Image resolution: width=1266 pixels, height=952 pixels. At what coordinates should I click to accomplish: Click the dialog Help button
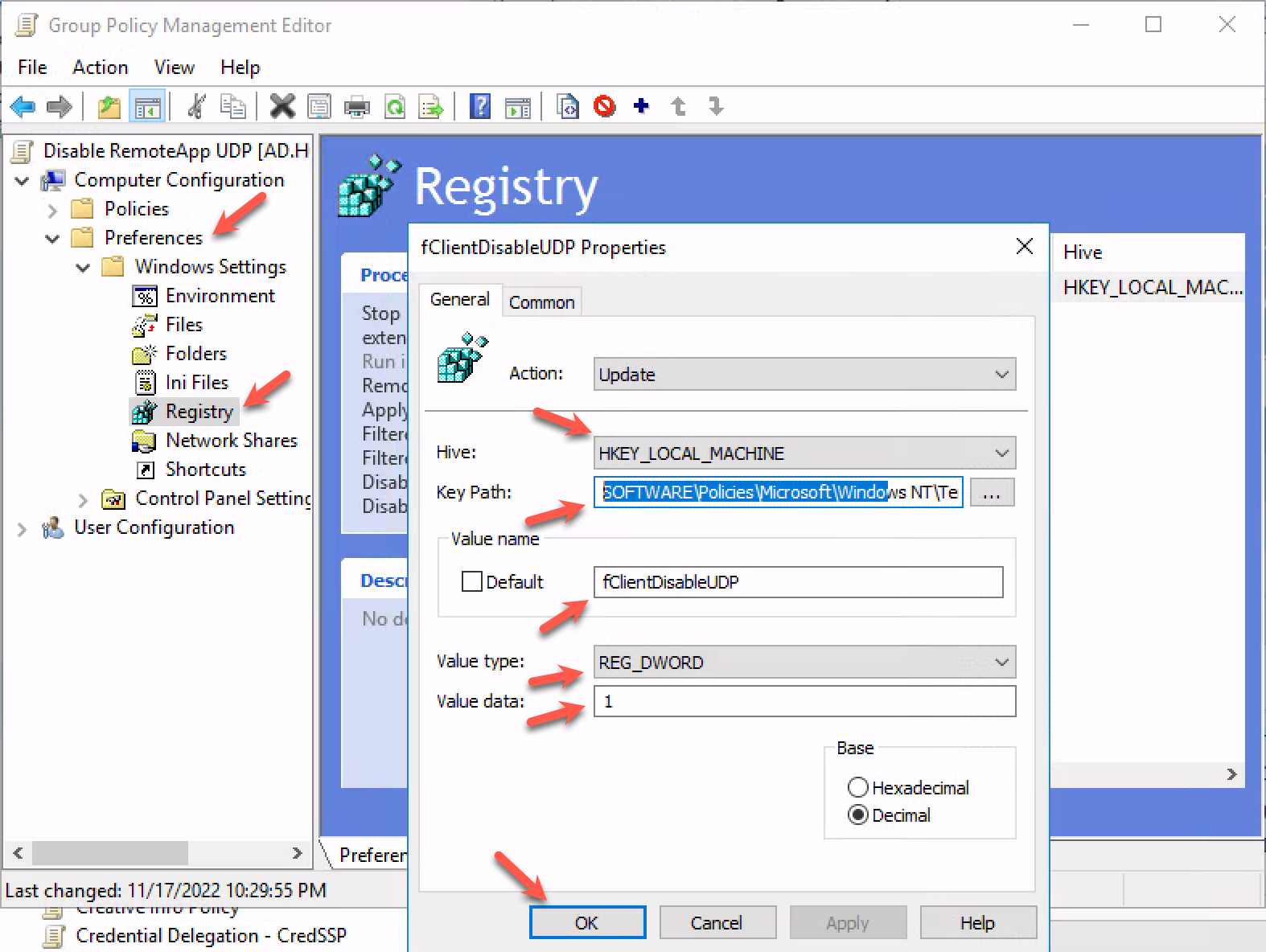tap(978, 922)
